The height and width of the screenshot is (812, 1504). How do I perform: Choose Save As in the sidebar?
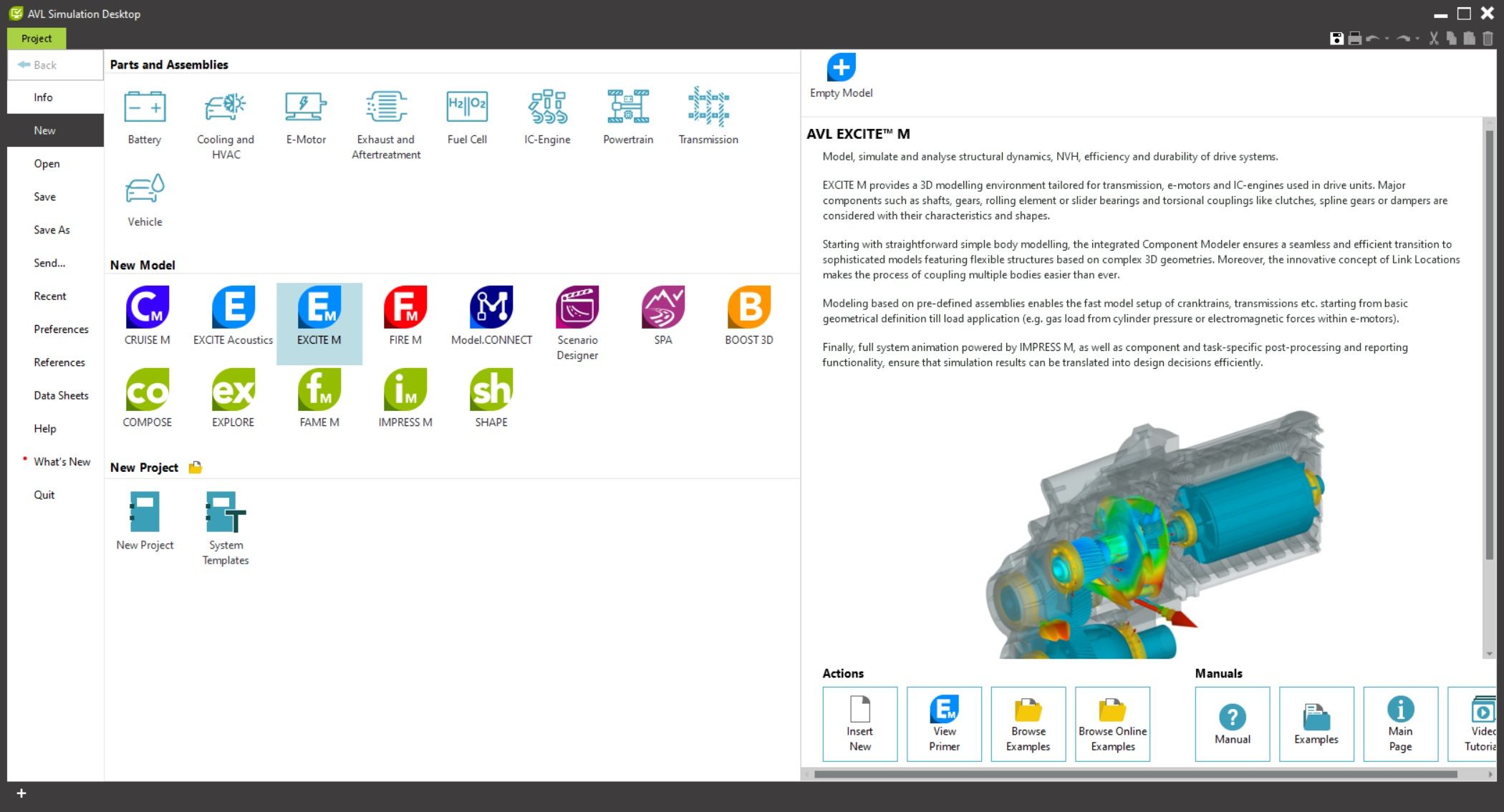(x=55, y=230)
